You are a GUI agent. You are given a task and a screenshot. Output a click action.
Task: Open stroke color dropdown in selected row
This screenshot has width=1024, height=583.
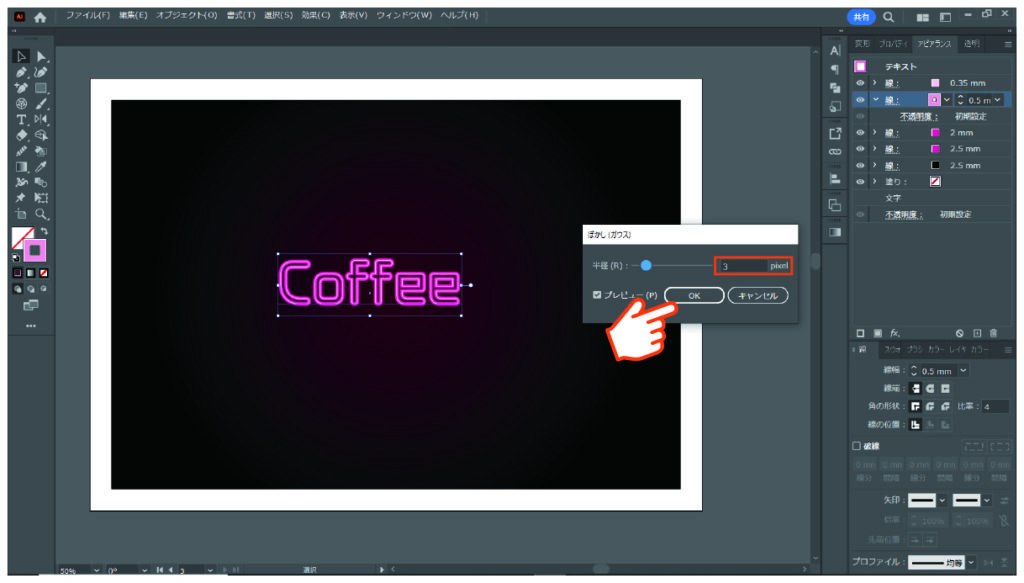click(946, 100)
